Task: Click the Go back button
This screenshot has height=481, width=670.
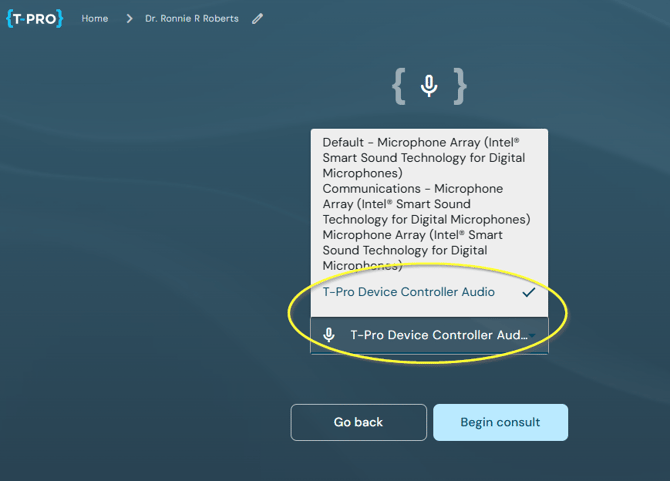Action: 359,422
